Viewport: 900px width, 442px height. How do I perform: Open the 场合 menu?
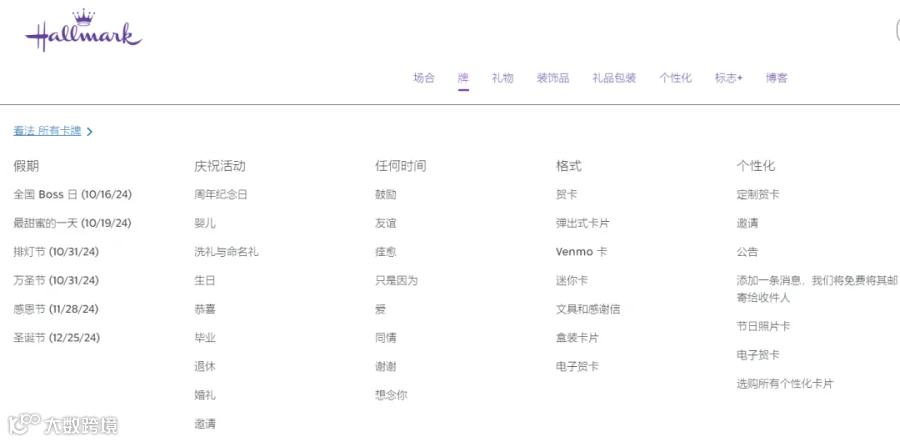click(x=424, y=78)
